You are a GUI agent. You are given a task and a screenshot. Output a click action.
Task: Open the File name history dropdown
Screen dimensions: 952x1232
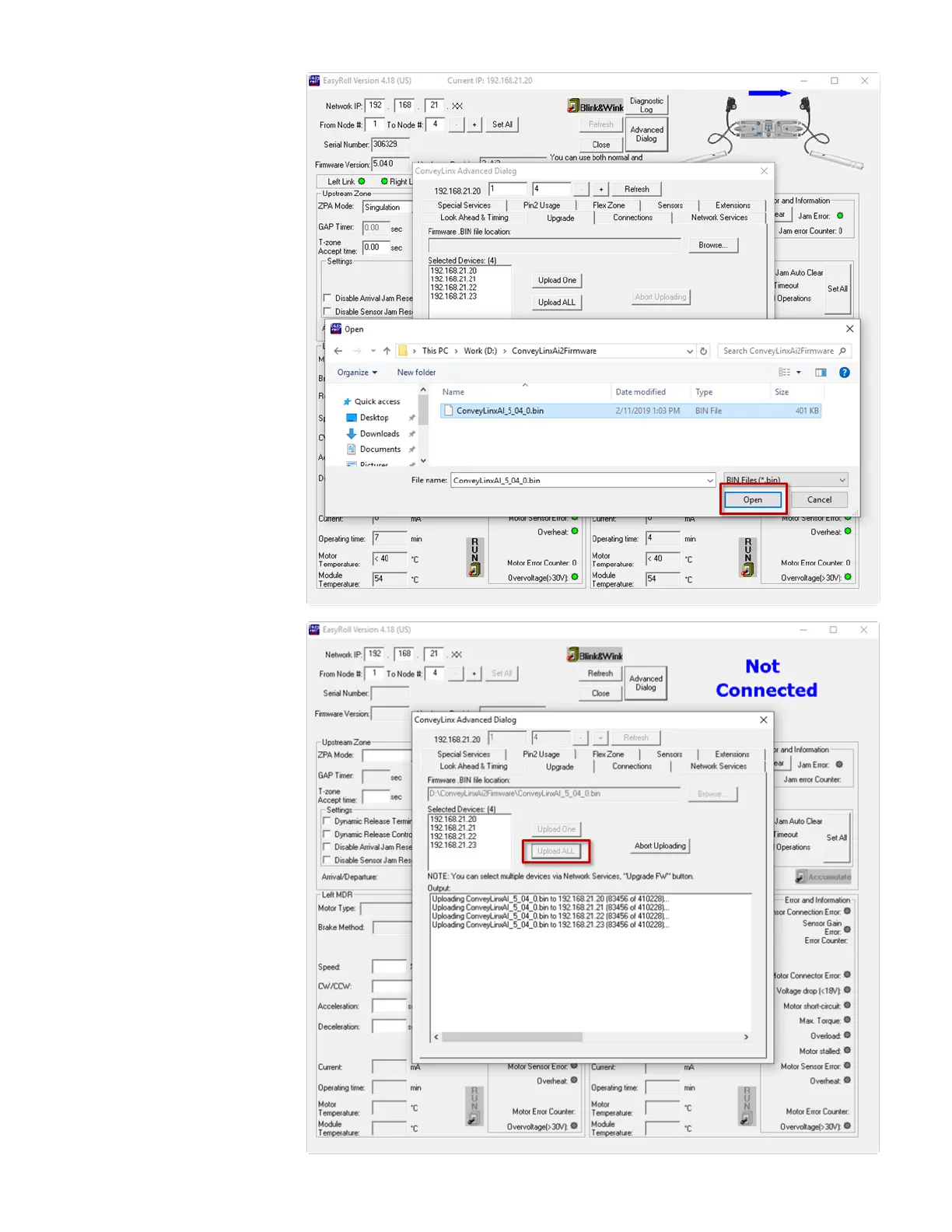coord(709,481)
